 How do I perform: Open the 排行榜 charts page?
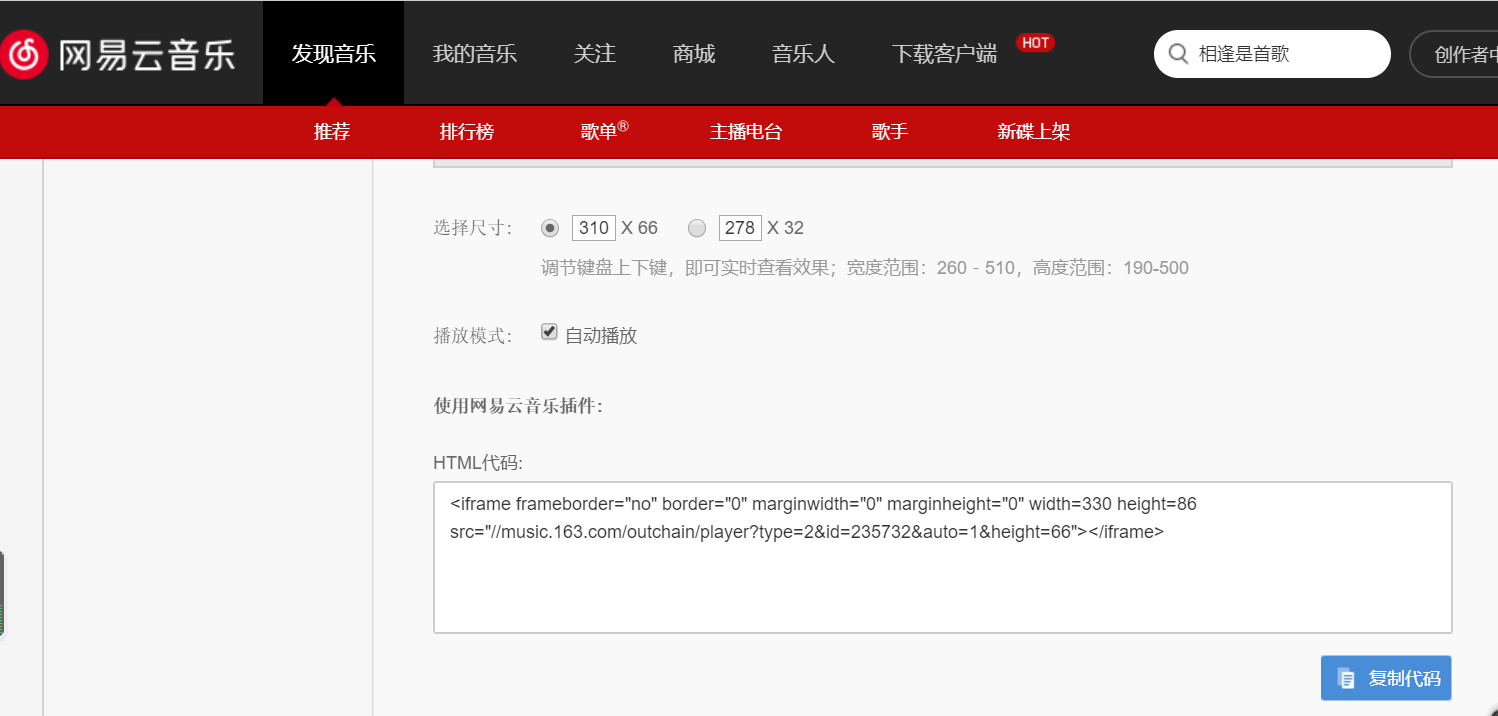coord(467,132)
